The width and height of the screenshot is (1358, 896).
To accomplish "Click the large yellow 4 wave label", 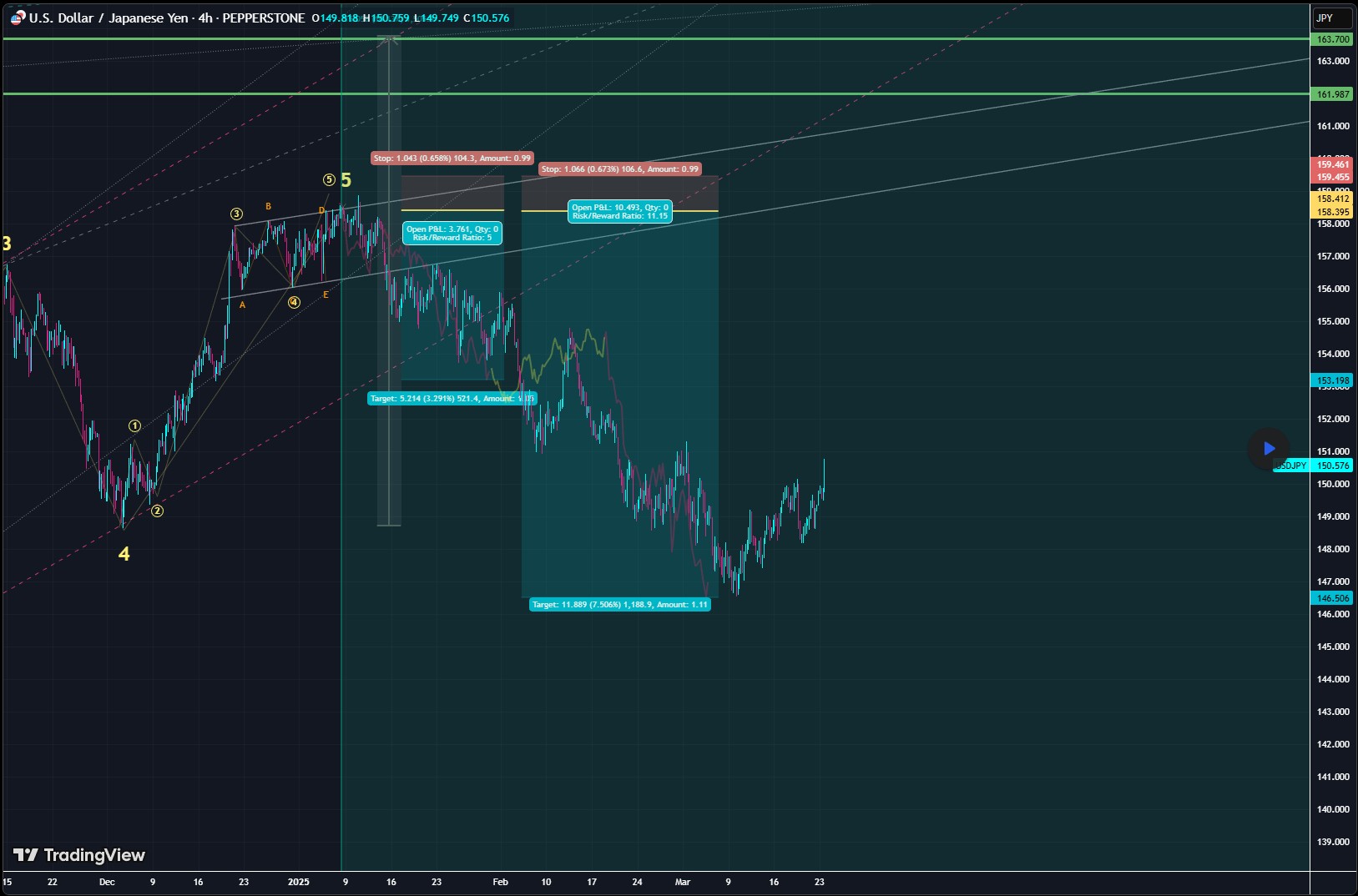I will coord(124,554).
